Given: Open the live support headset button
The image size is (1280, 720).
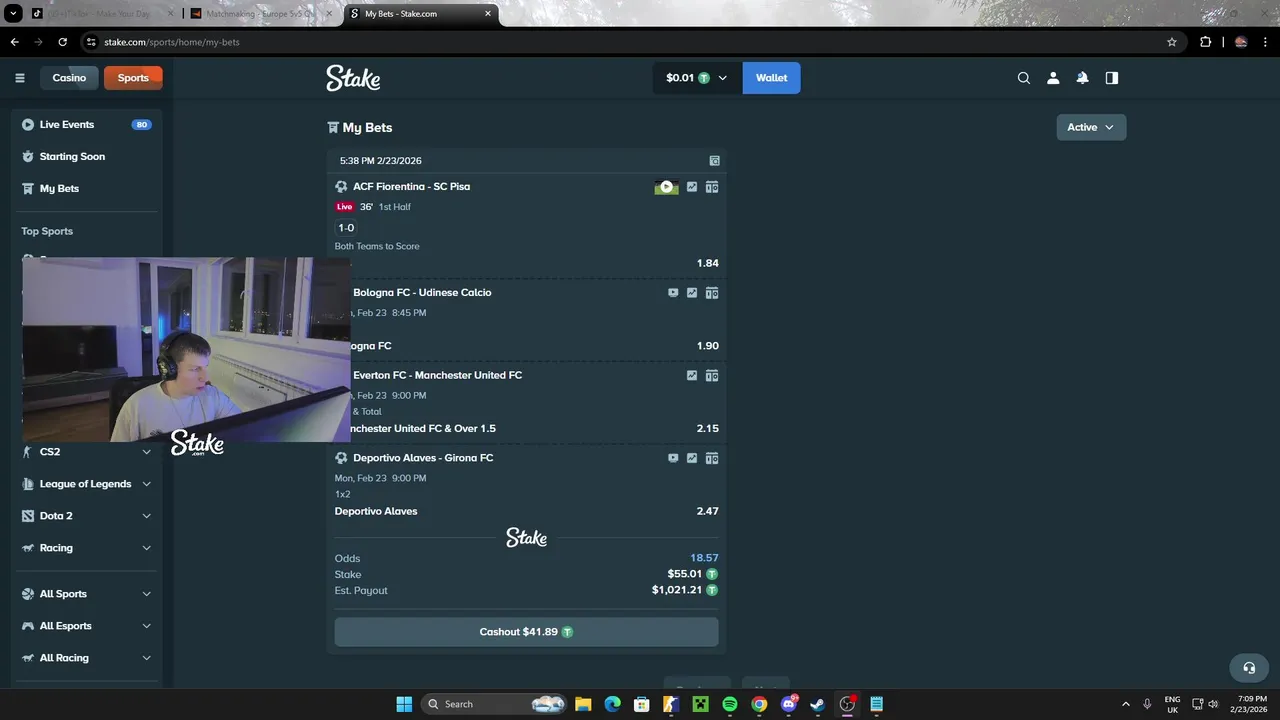Looking at the screenshot, I should pyautogui.click(x=1249, y=668).
